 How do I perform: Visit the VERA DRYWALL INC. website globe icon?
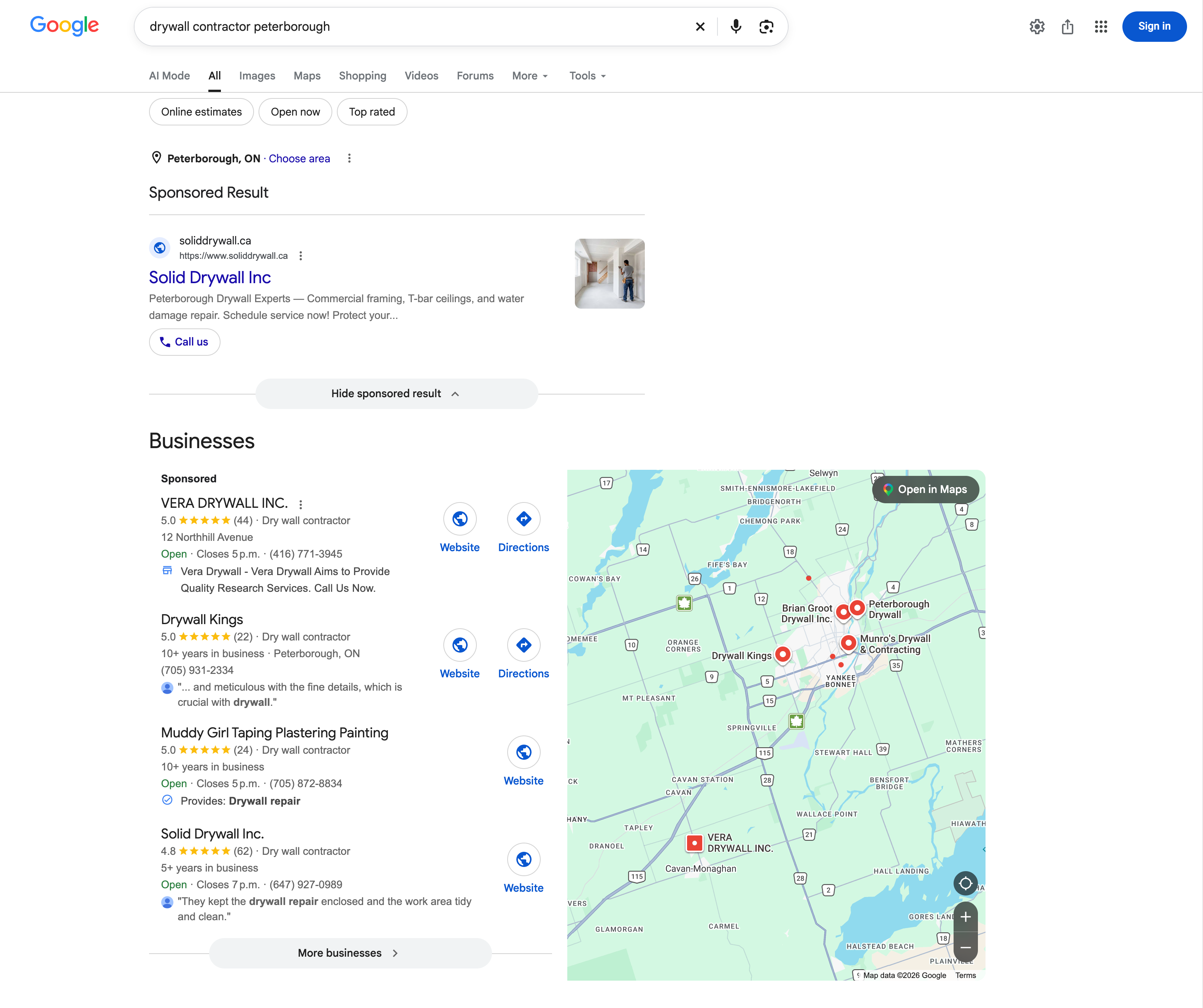click(460, 519)
